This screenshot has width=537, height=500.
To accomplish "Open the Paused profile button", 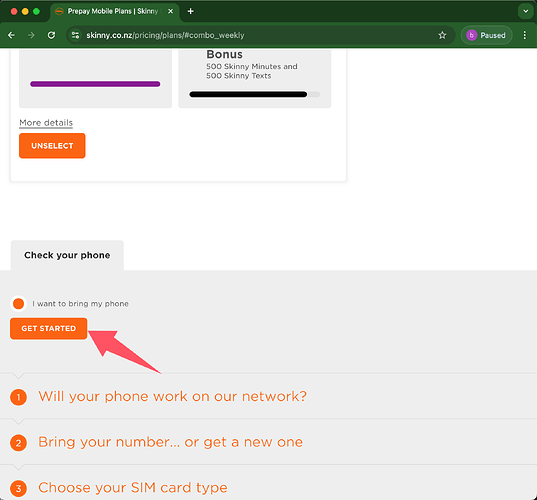I will point(486,35).
